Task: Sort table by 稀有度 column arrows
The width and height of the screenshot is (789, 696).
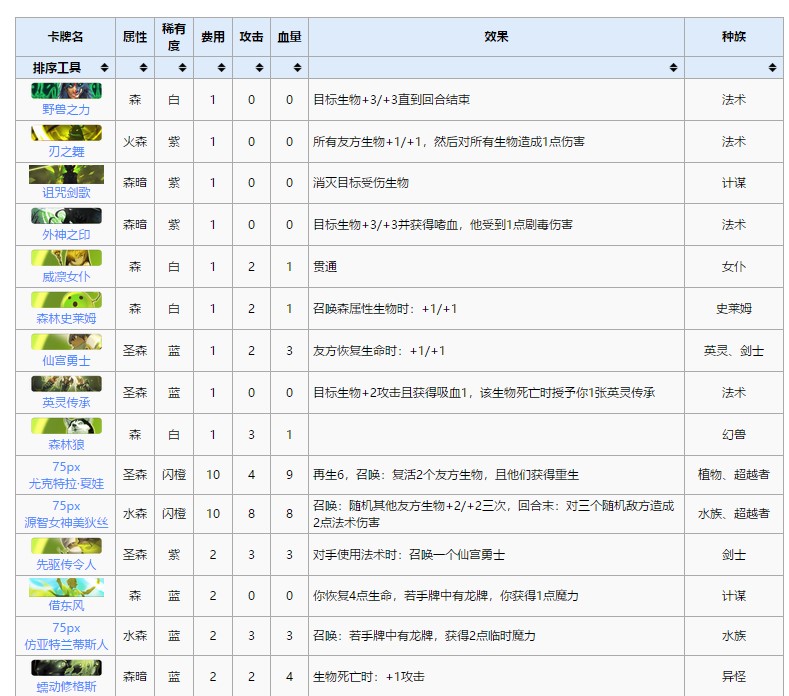Action: point(182,67)
